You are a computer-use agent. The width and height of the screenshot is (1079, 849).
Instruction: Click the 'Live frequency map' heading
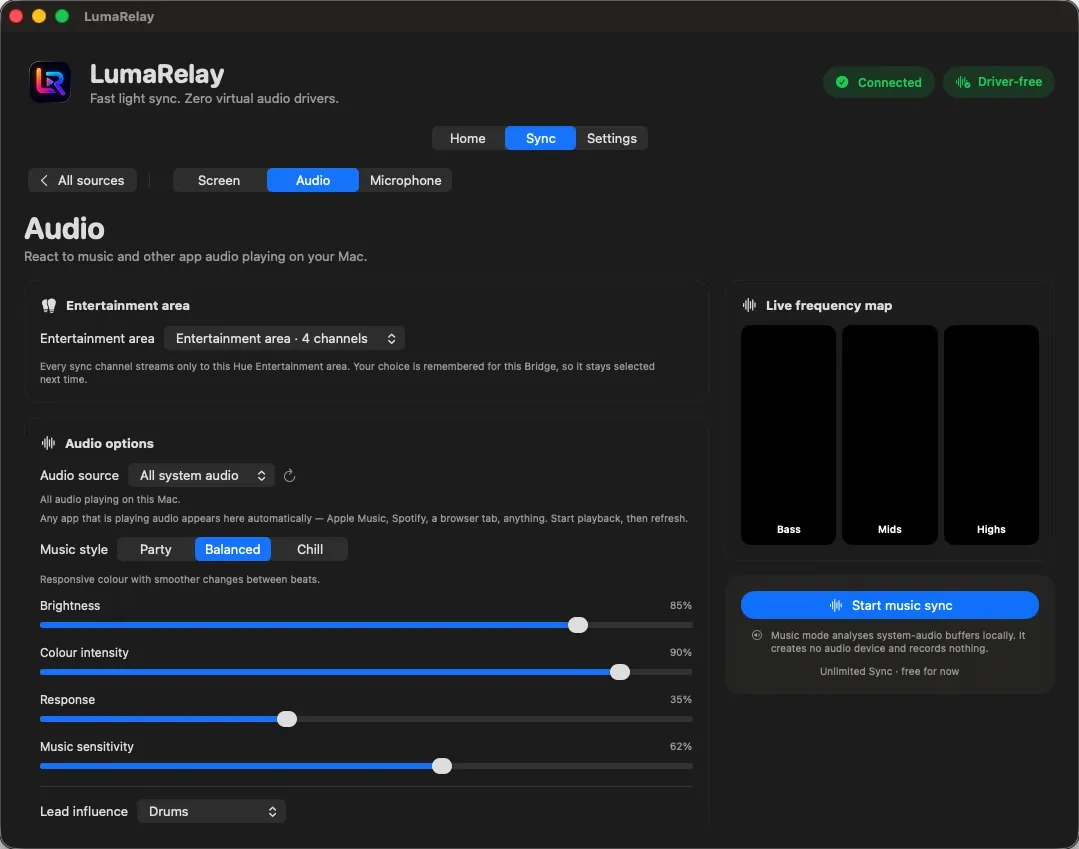829,305
